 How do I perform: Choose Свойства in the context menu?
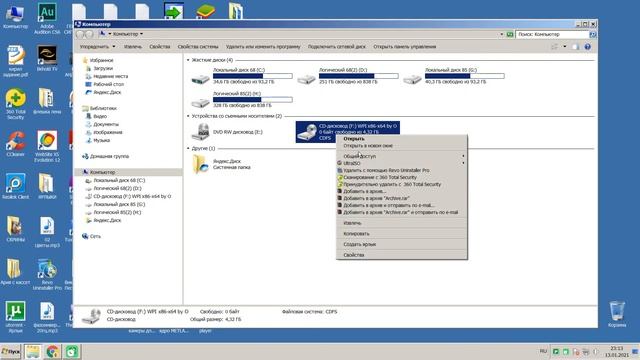[x=402, y=255]
